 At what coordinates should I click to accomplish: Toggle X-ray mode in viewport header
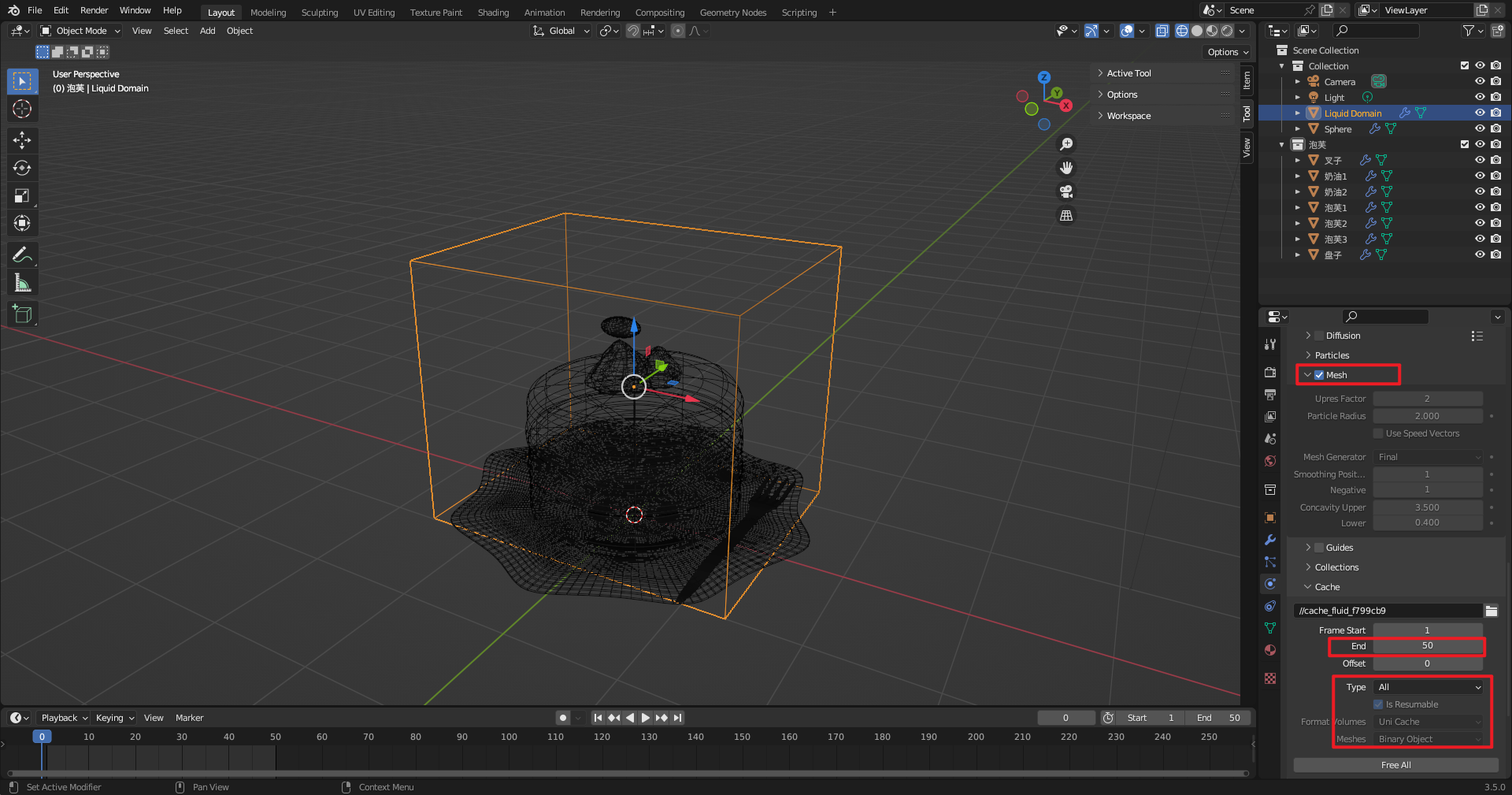(1162, 31)
